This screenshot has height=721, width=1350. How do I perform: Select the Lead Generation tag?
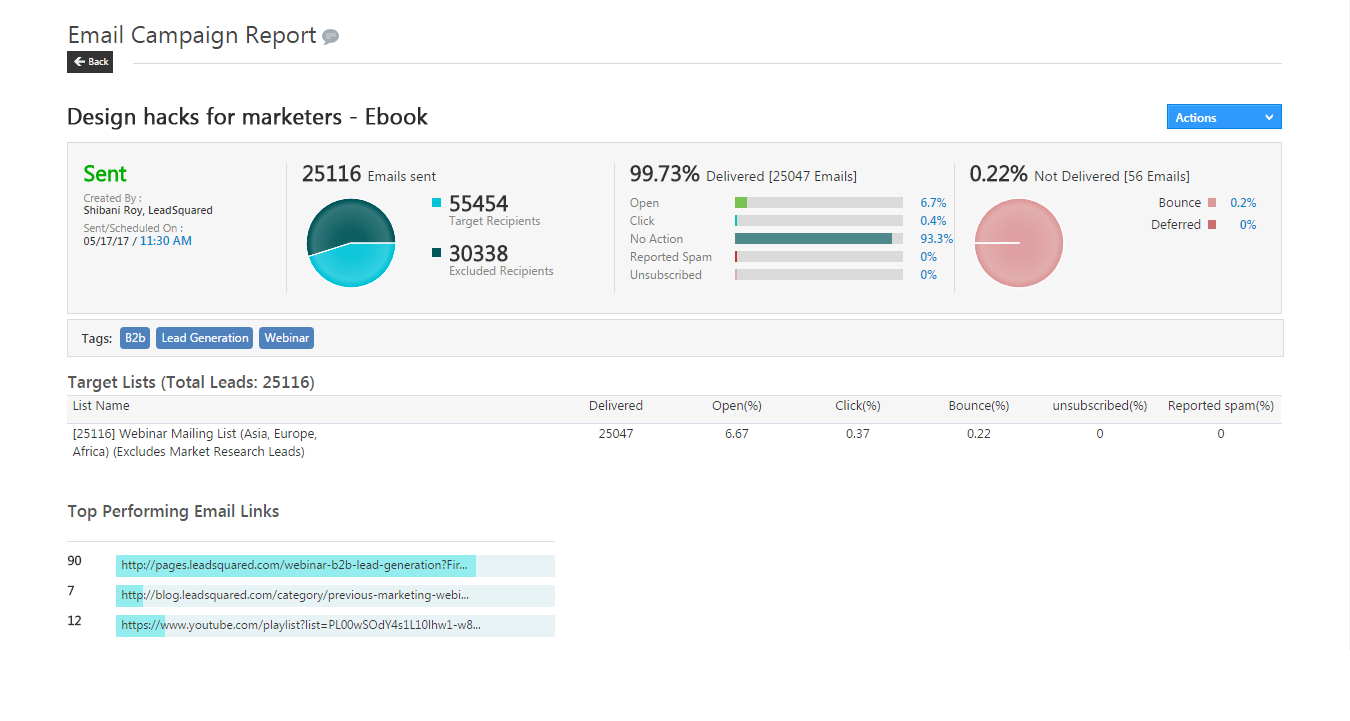coord(203,337)
